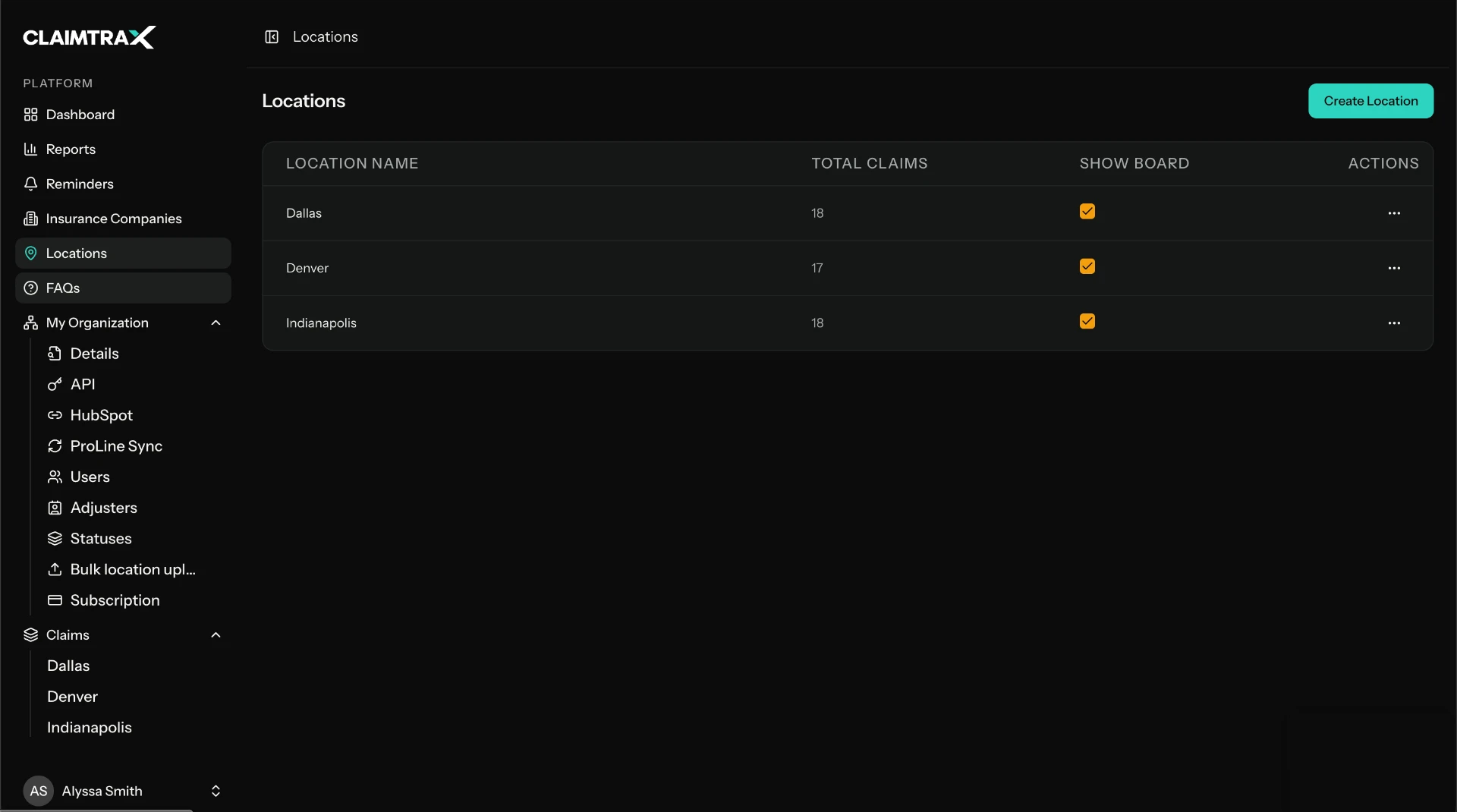Click the Subscription card icon
Viewport: 1457px width, 812px height.
pyautogui.click(x=55, y=600)
